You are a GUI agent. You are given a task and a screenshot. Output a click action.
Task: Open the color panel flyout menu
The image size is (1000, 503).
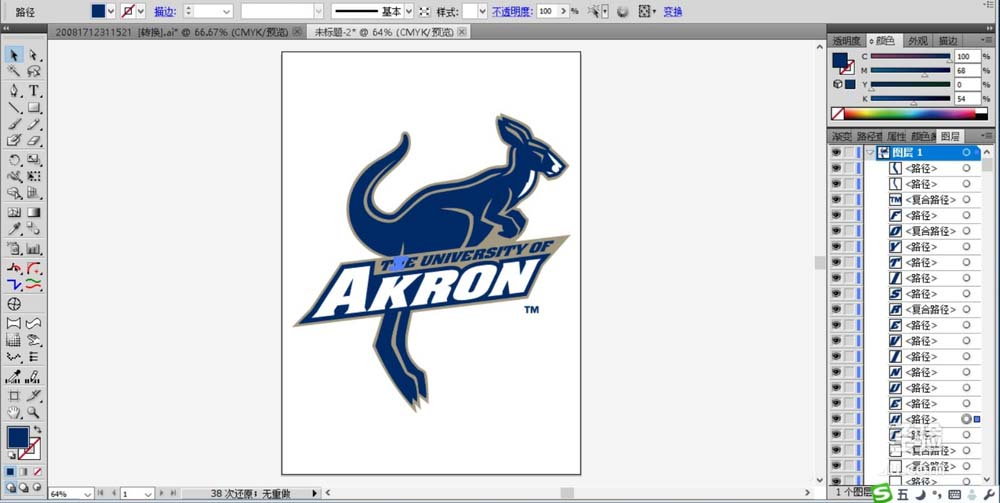(987, 40)
